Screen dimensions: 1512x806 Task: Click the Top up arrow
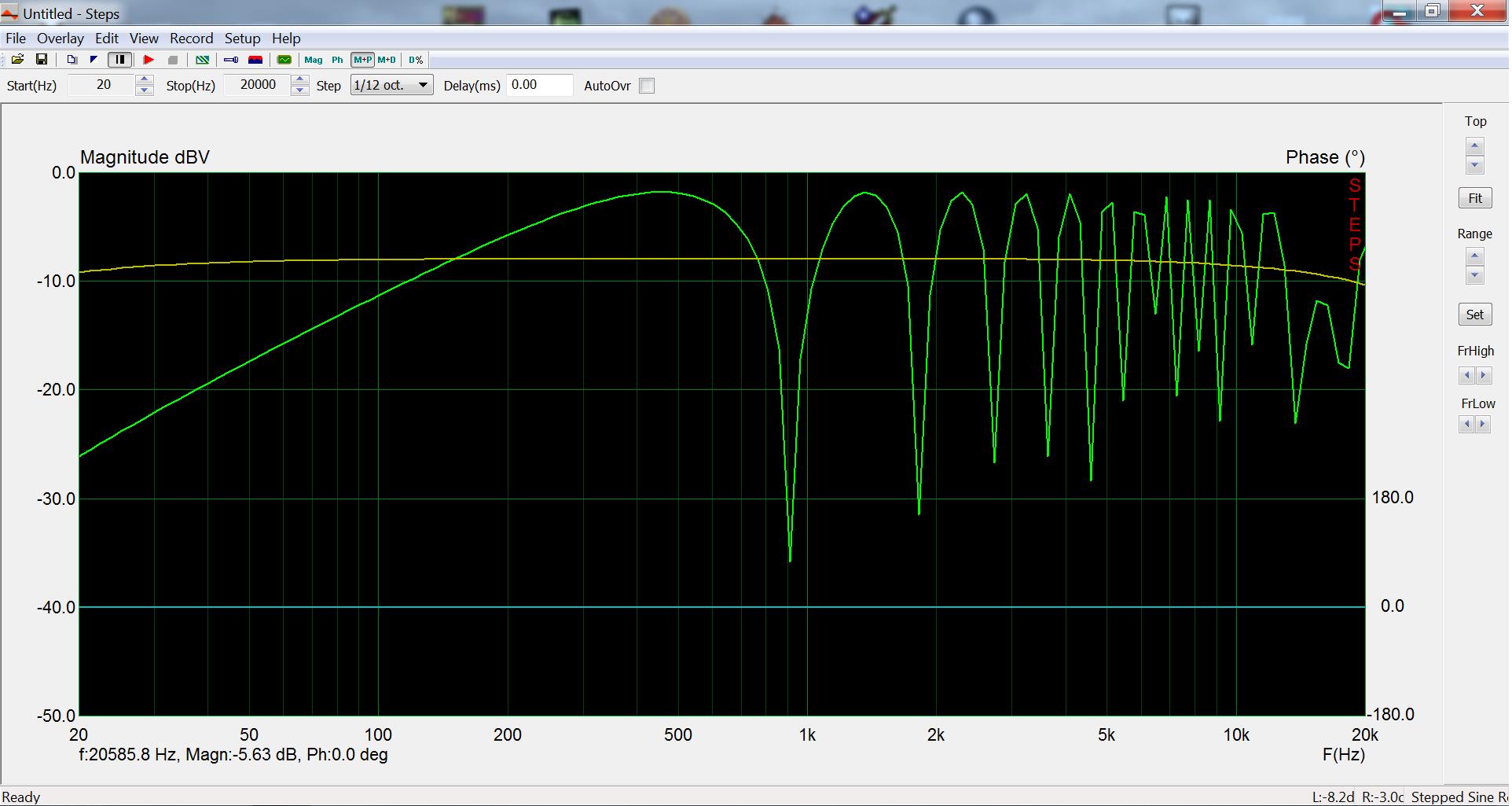pos(1475,146)
